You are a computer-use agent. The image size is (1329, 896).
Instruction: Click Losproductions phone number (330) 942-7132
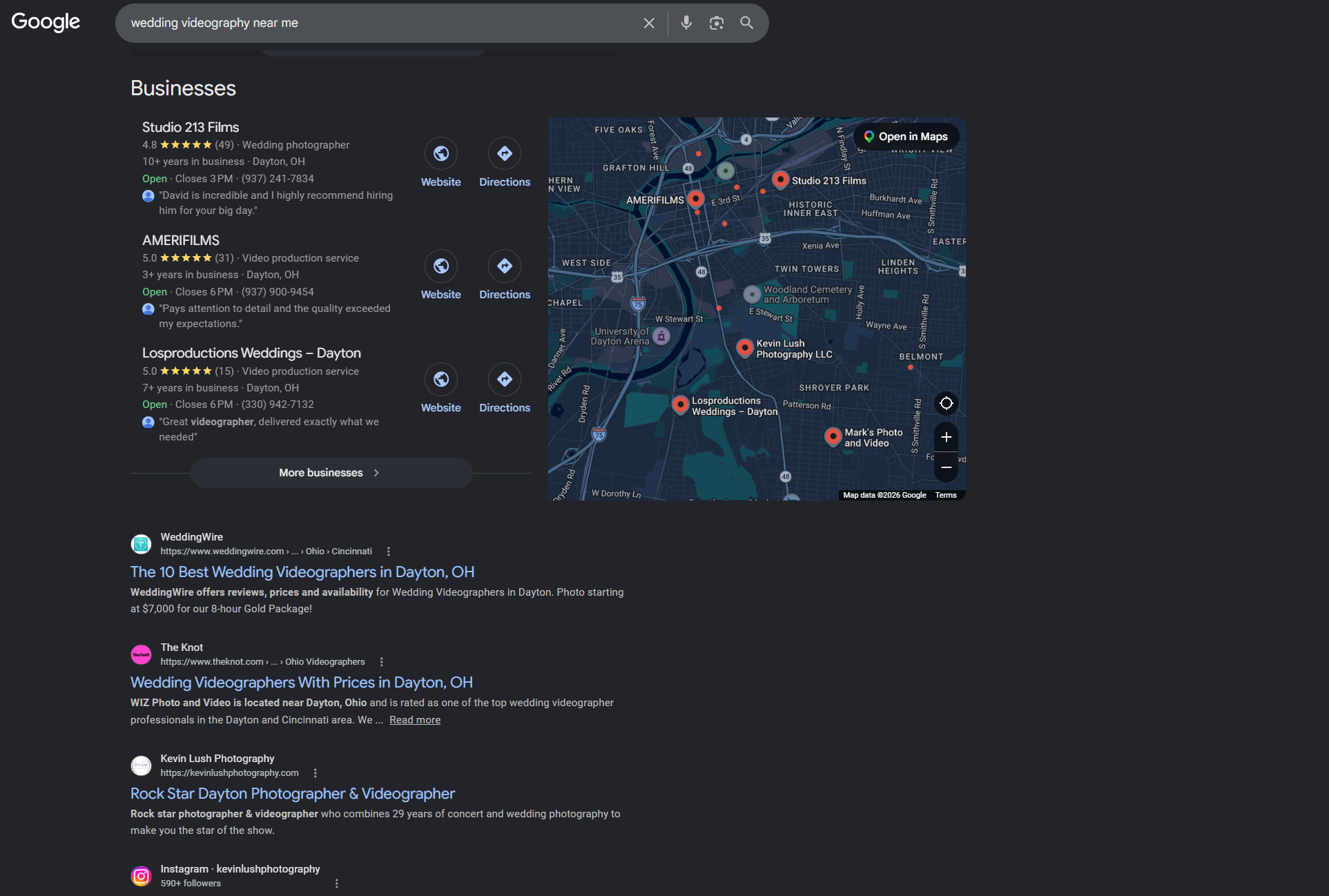click(278, 405)
